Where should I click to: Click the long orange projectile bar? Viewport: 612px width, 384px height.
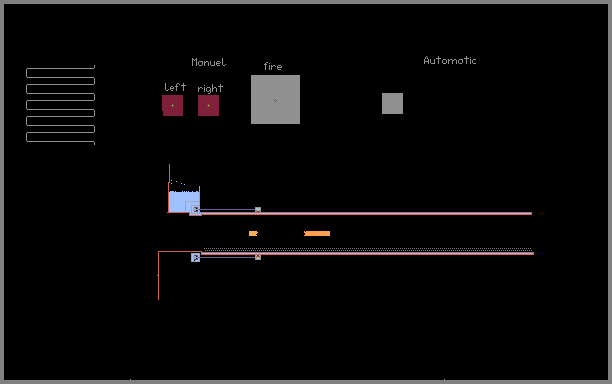317,233
